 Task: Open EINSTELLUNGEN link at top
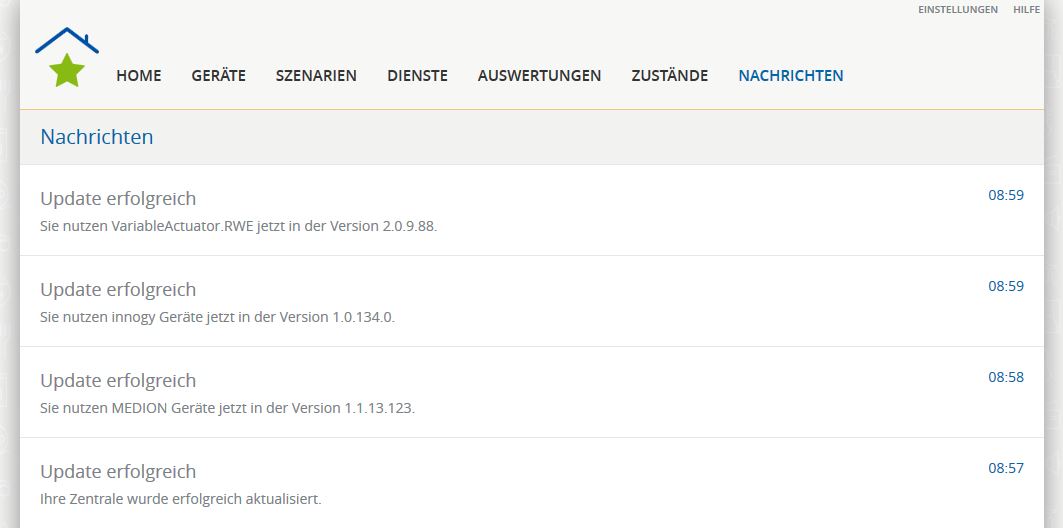click(x=957, y=10)
